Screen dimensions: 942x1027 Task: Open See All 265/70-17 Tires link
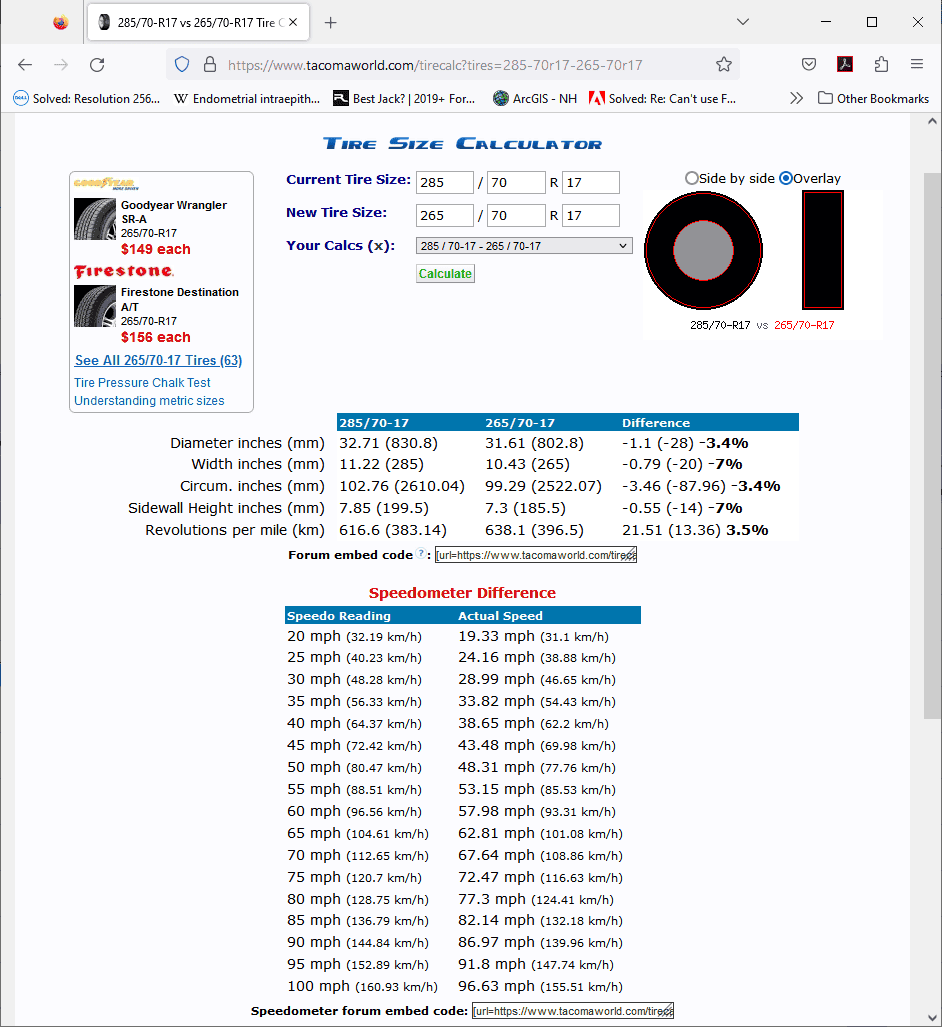[x=159, y=360]
